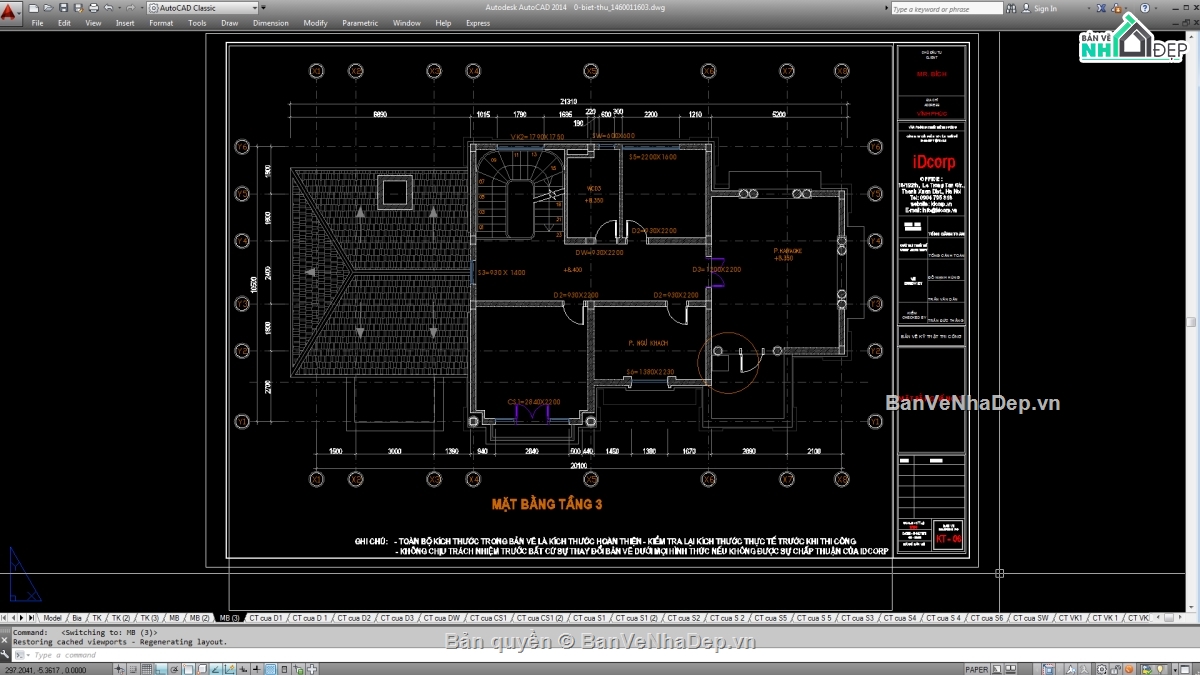Switch to the CT cua D3 layout tab

pyautogui.click(x=398, y=618)
